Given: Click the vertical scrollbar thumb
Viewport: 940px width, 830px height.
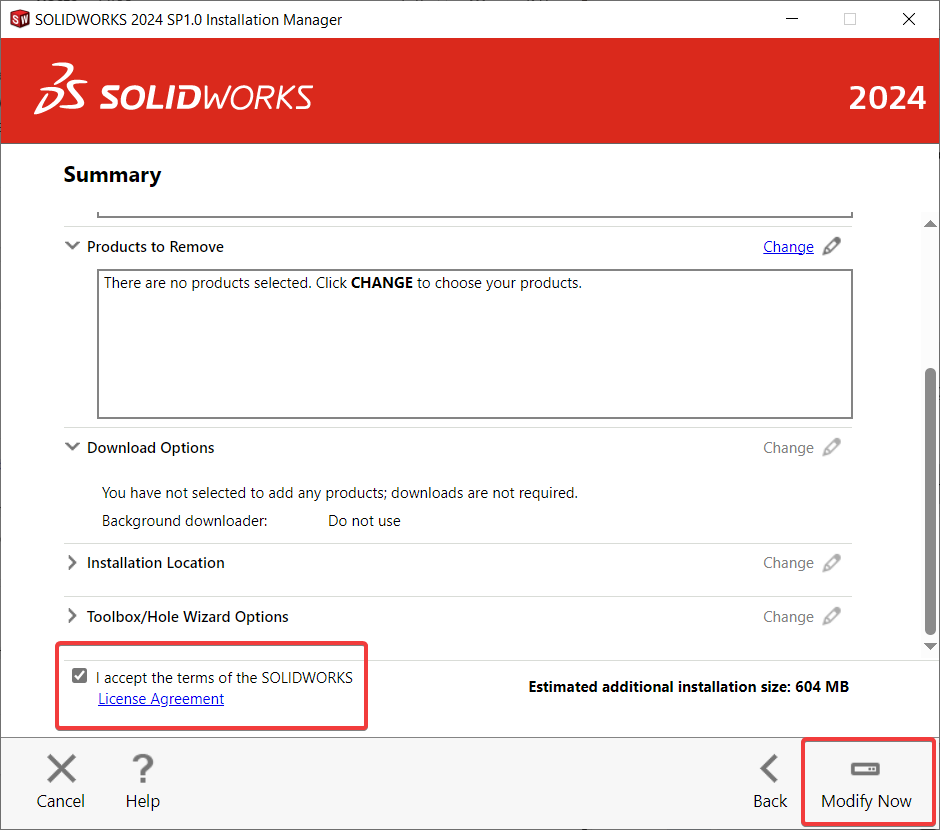Looking at the screenshot, I should (930, 501).
